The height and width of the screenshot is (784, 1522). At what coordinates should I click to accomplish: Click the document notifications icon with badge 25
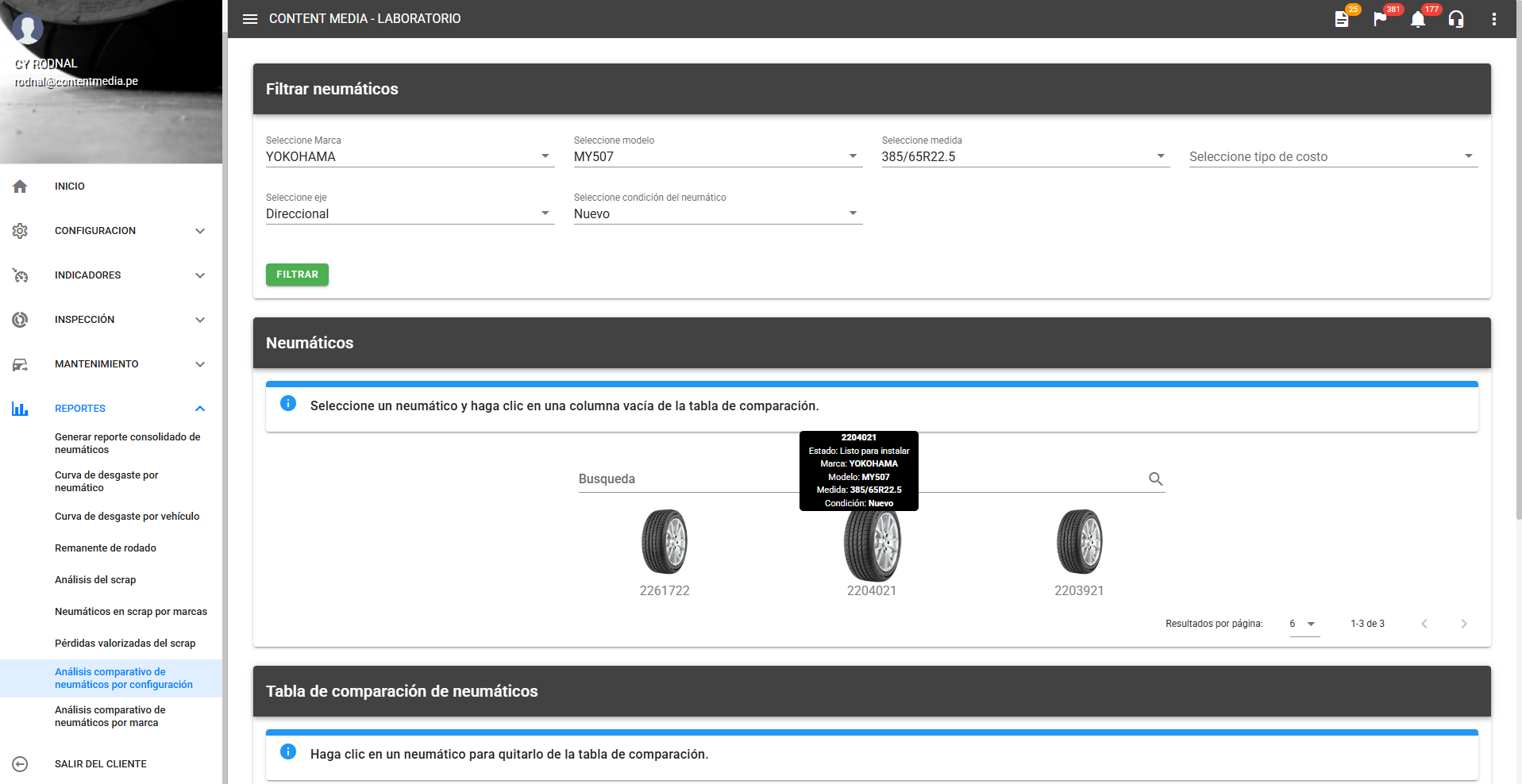tap(1342, 19)
